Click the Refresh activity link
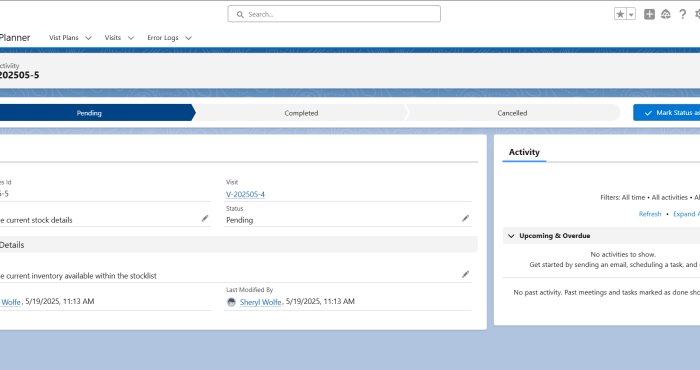 point(650,214)
